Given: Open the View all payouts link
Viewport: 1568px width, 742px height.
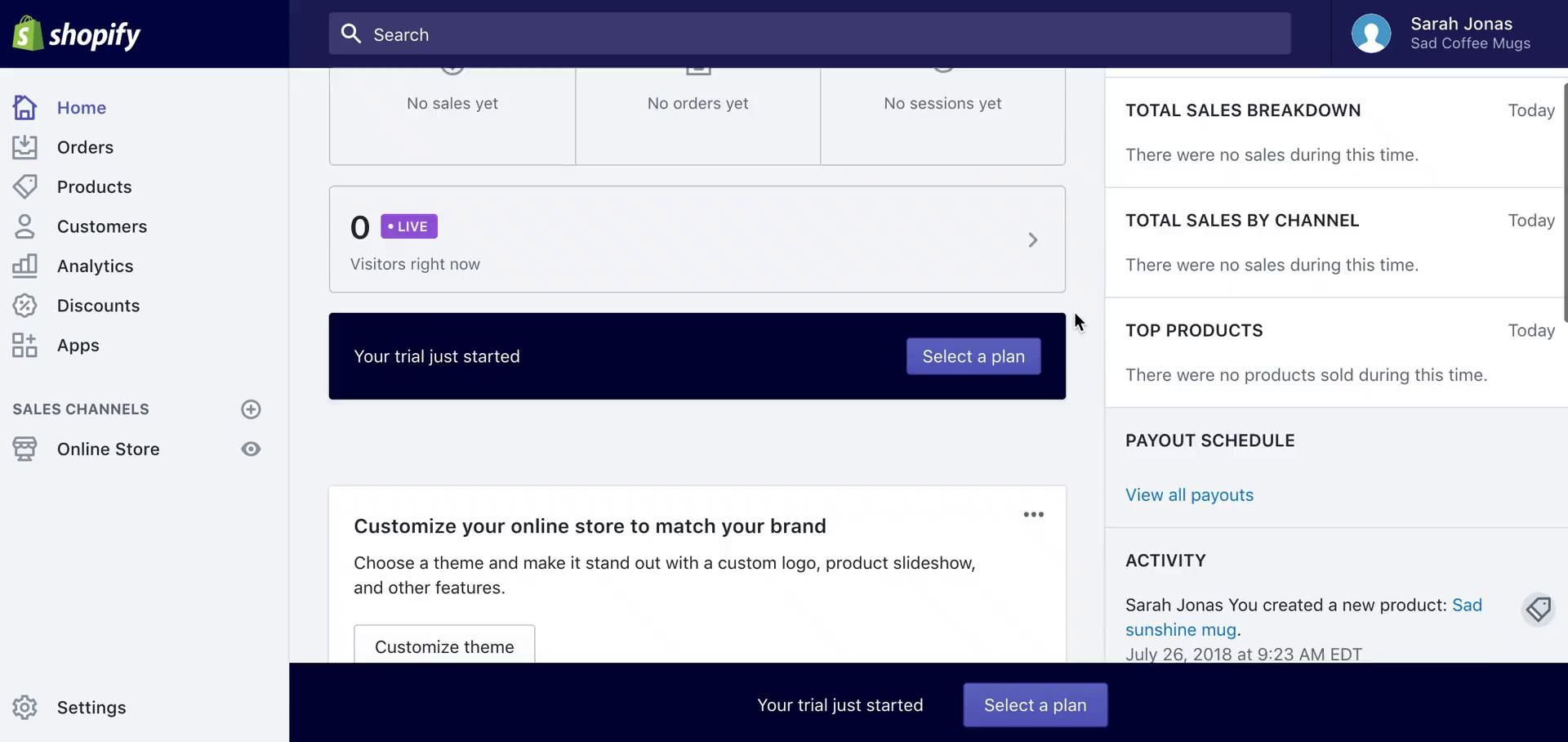Looking at the screenshot, I should click(1189, 495).
